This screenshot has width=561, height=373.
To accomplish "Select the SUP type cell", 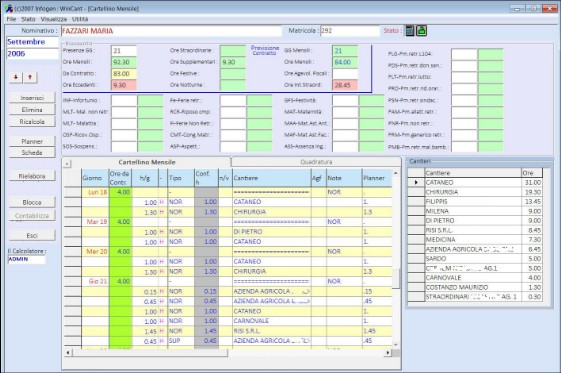I will (x=181, y=341).
